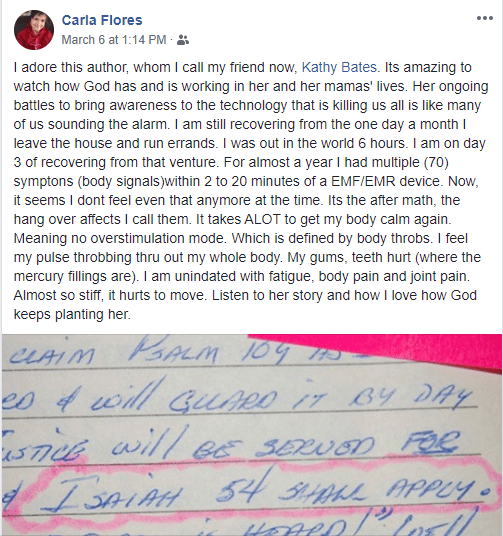
Task: Click the word 'ALOT' in the post
Action: [x=262, y=219]
